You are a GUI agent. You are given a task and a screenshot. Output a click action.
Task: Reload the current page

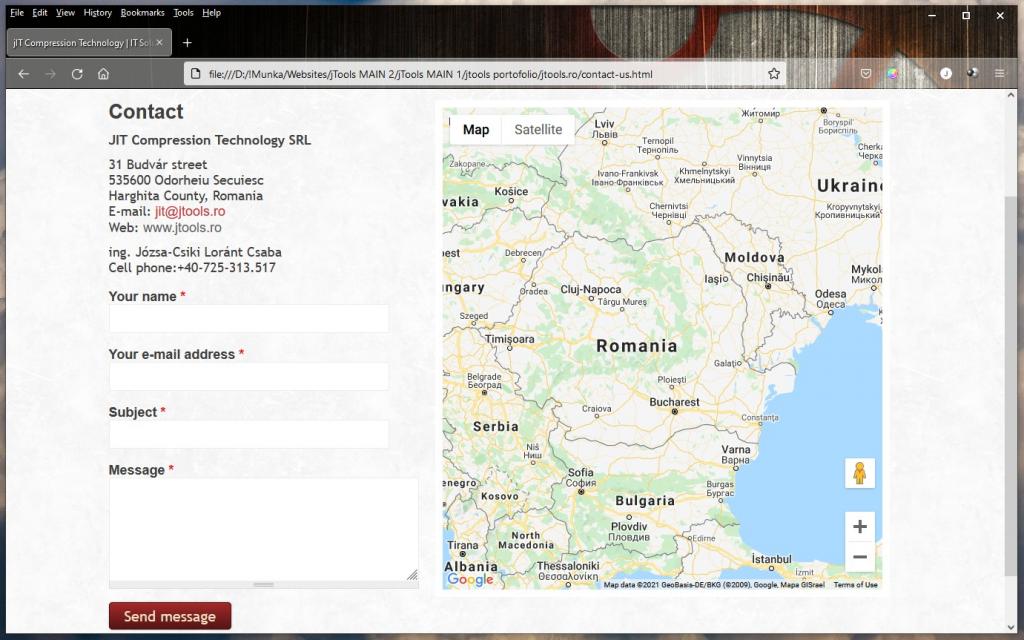click(x=77, y=74)
